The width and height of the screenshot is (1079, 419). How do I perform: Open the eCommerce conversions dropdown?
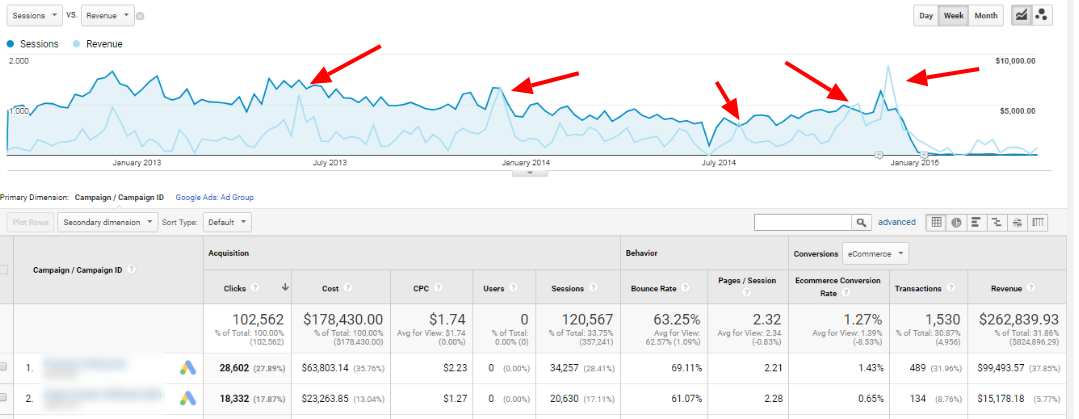(x=874, y=254)
